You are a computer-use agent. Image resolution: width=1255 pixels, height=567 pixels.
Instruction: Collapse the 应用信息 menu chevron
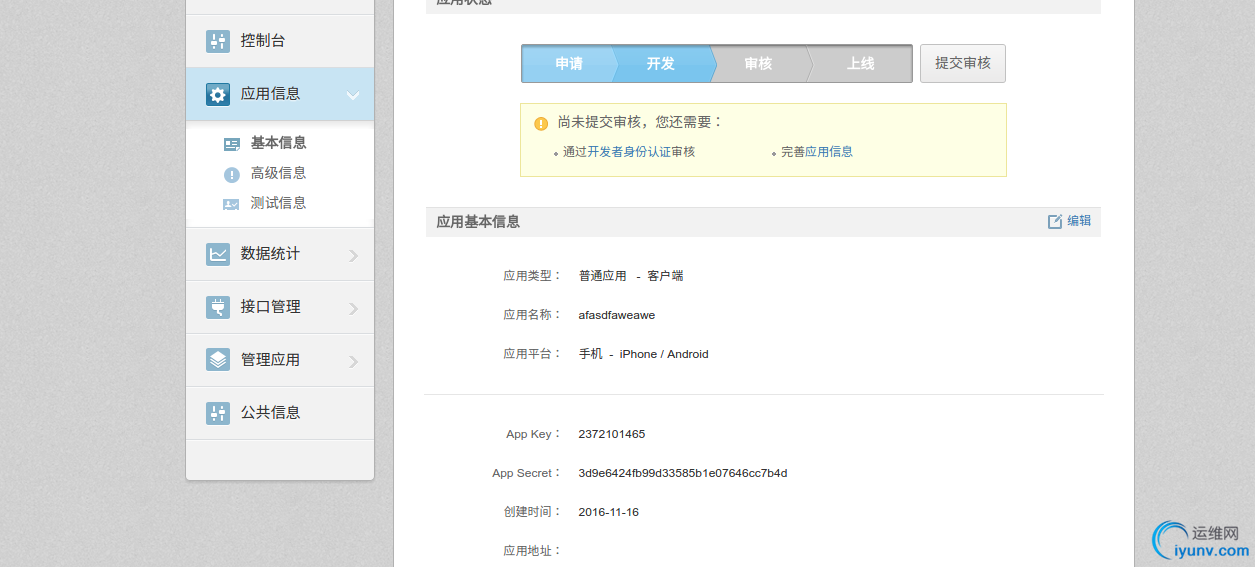[353, 95]
